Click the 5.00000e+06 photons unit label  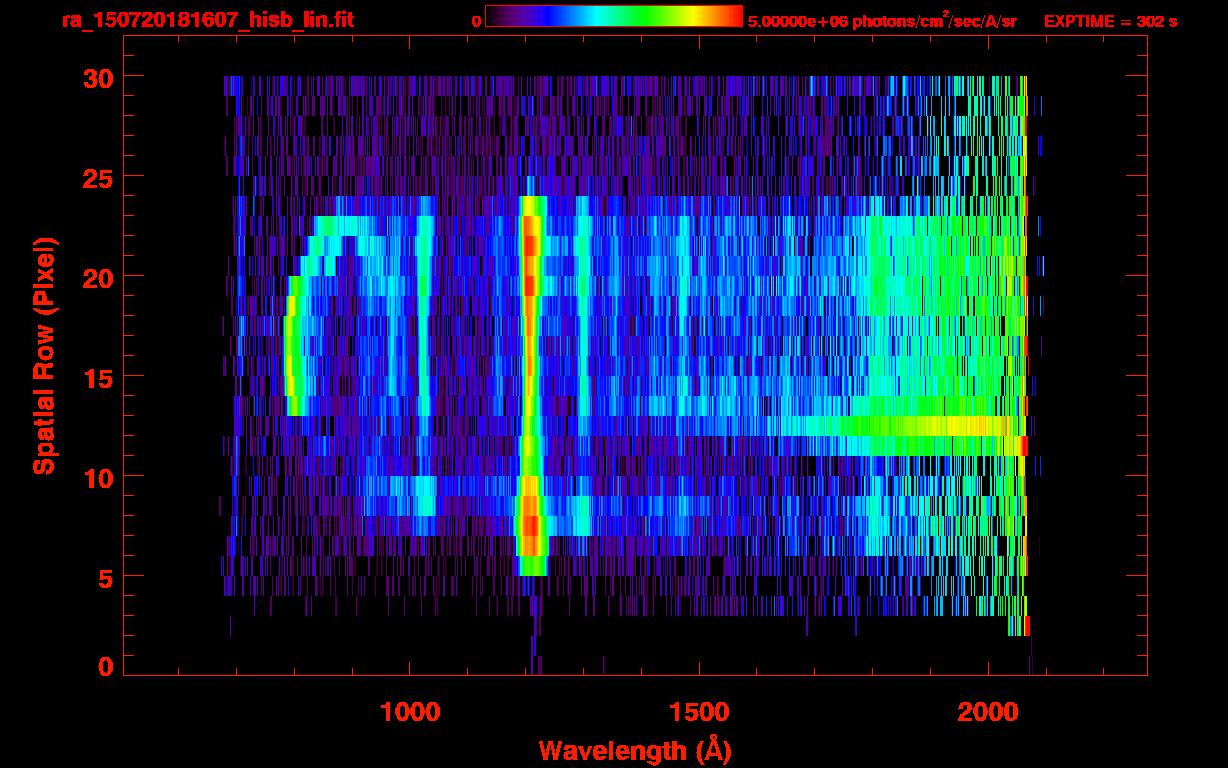click(x=882, y=21)
